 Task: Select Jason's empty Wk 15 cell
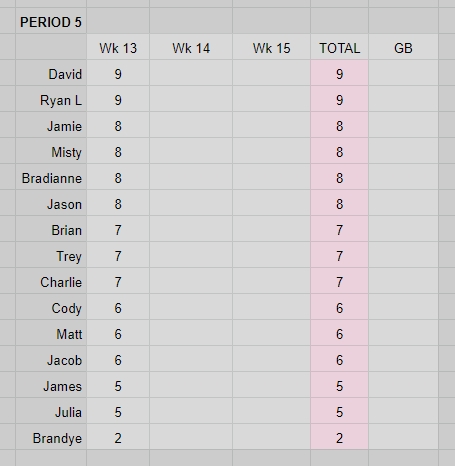click(272, 203)
